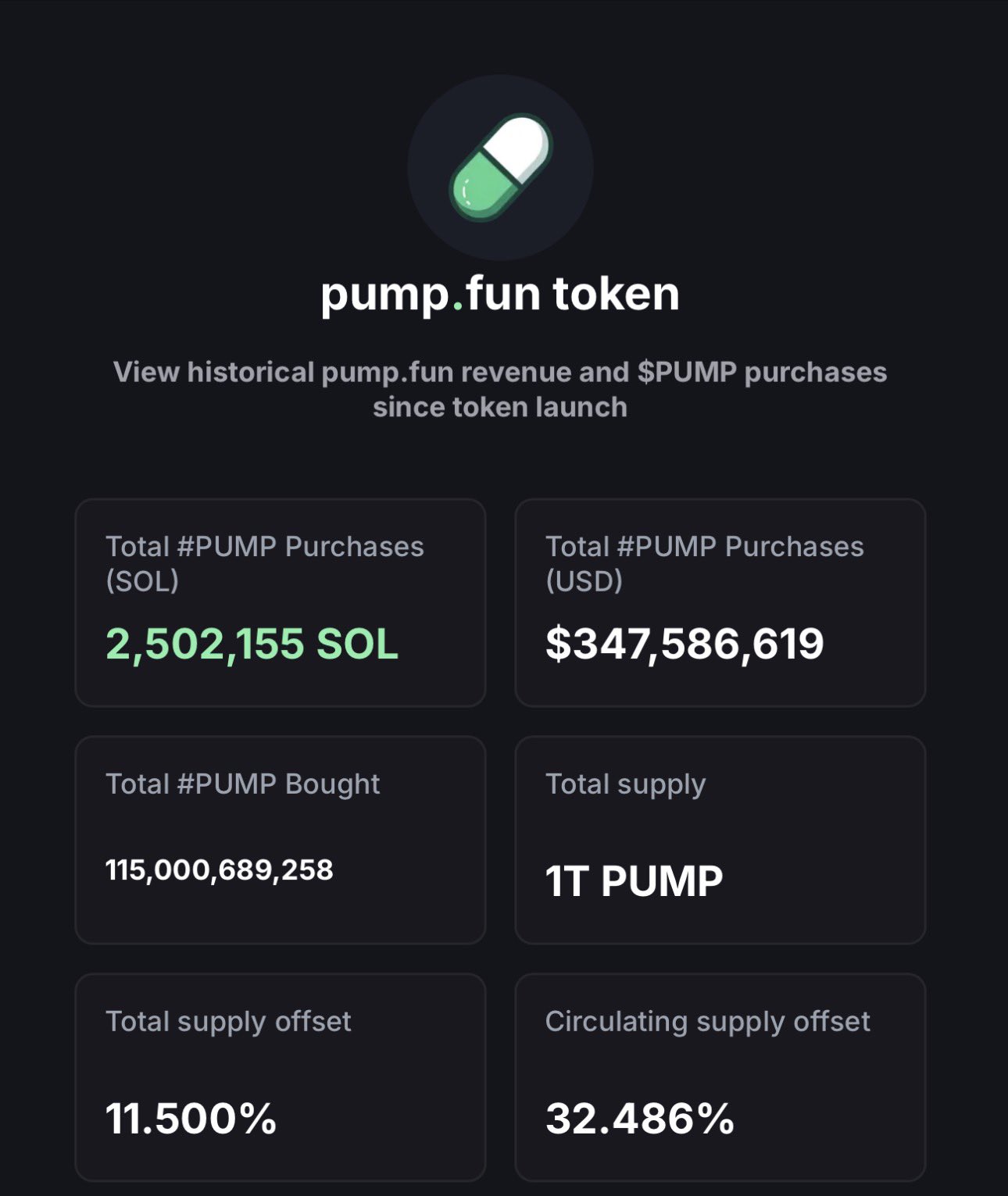Click the "since token launch" subtitle line
The image size is (1008, 1196).
(500, 407)
